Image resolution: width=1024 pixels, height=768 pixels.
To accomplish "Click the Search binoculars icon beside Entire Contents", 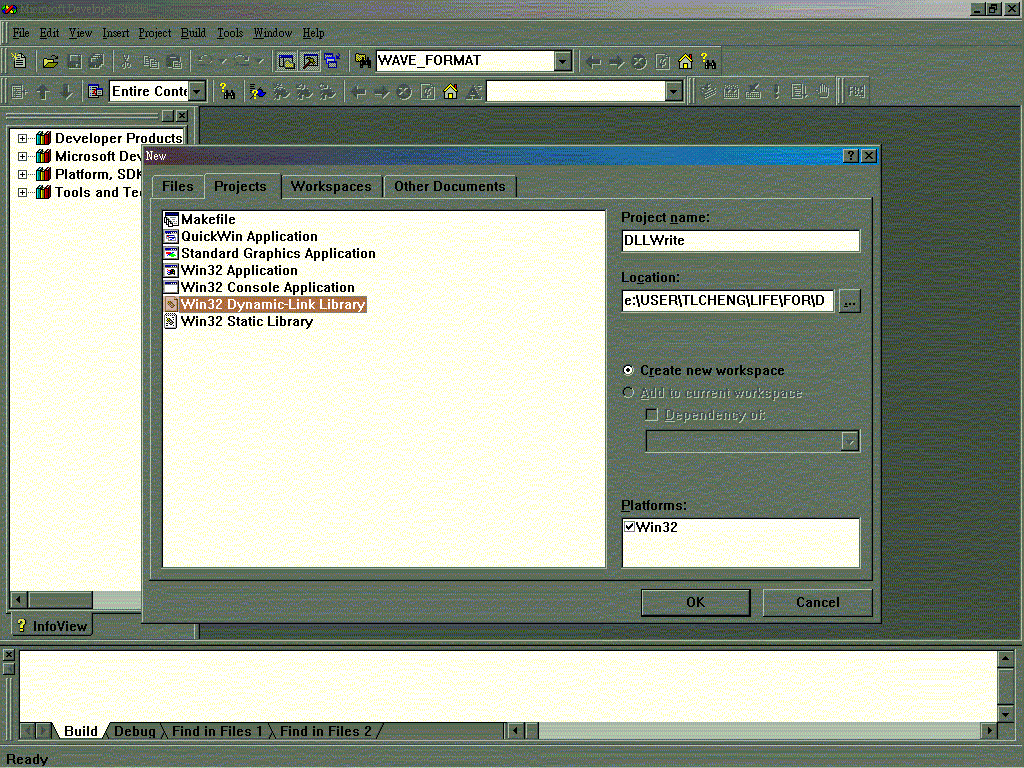I will (x=227, y=91).
